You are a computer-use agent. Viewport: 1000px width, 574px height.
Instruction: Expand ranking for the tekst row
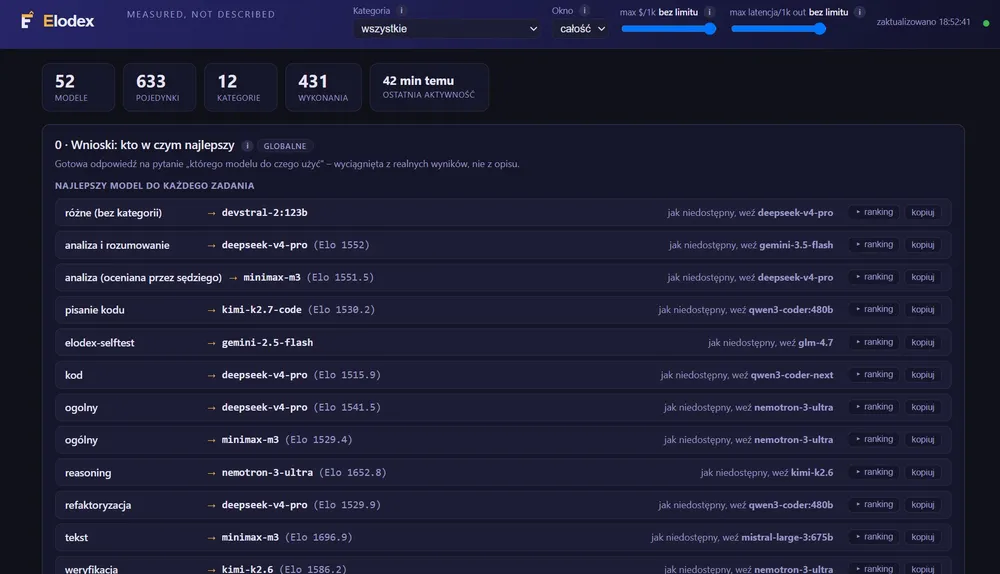point(874,537)
